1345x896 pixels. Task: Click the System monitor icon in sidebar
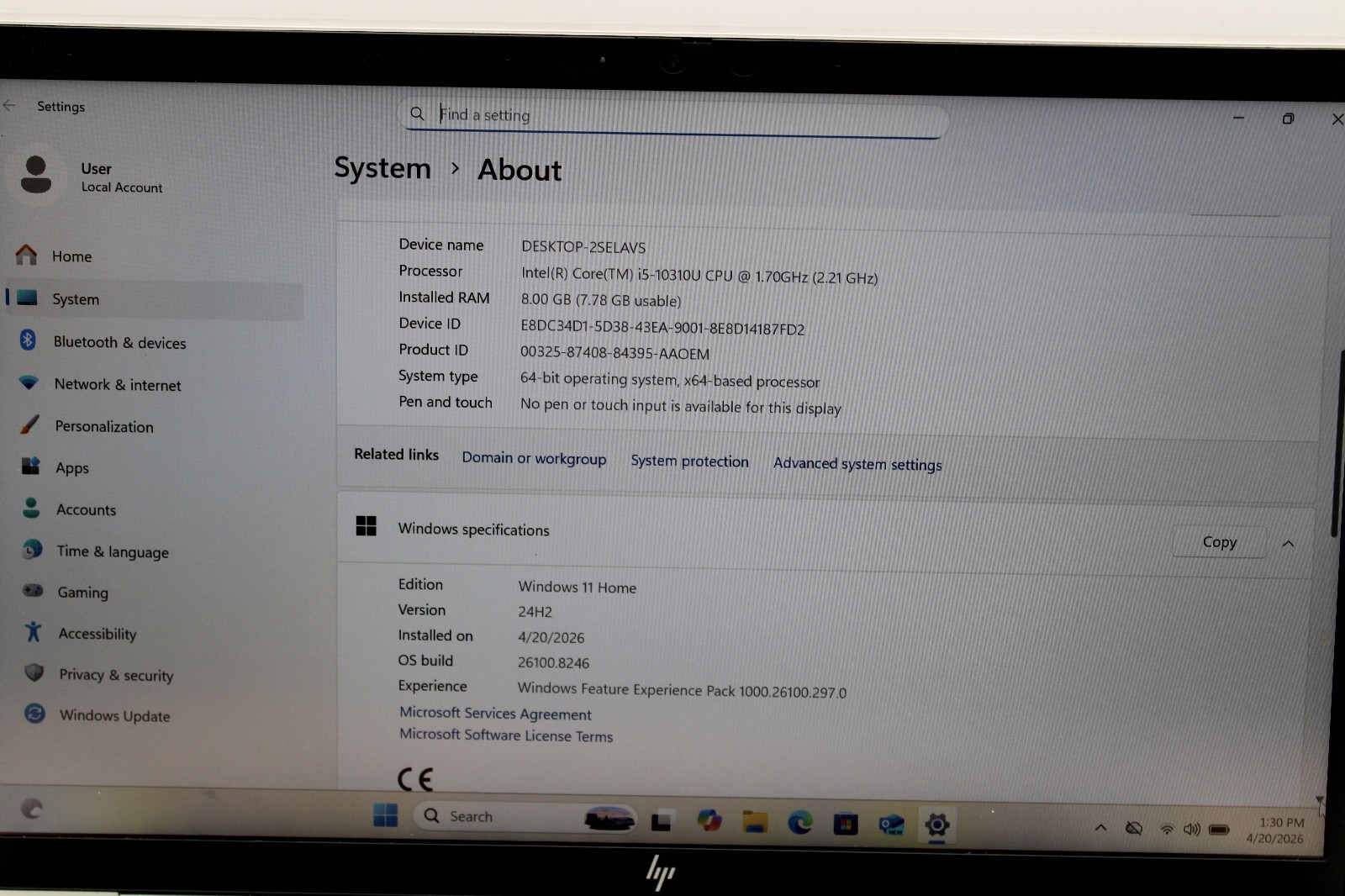(27, 298)
